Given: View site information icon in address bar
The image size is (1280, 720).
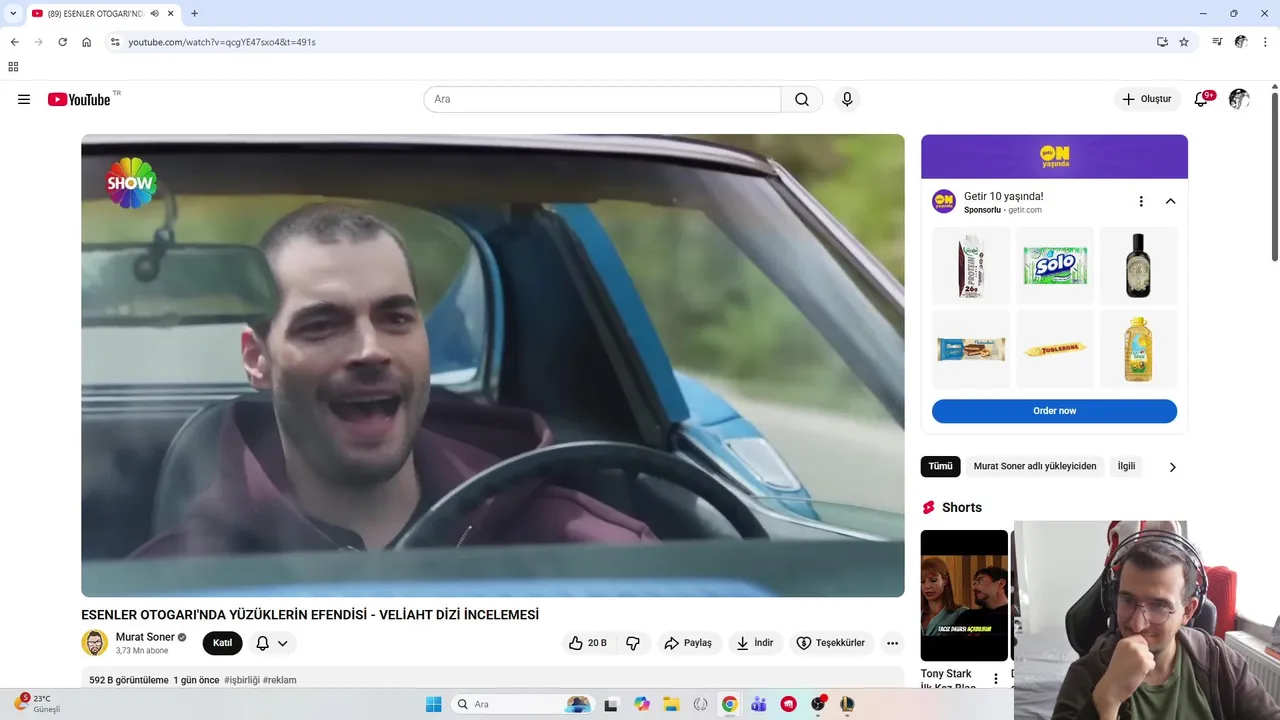Looking at the screenshot, I should tap(115, 42).
